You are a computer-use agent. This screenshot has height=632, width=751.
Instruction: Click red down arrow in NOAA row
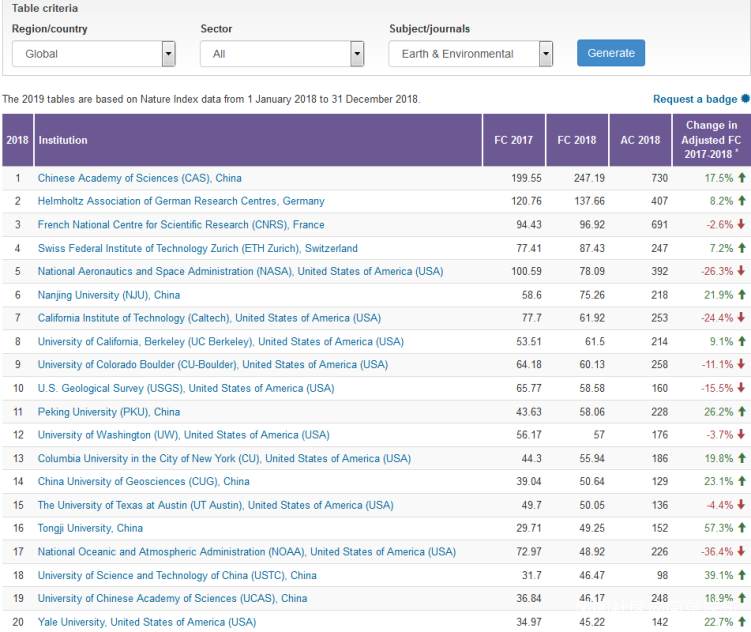[742, 552]
